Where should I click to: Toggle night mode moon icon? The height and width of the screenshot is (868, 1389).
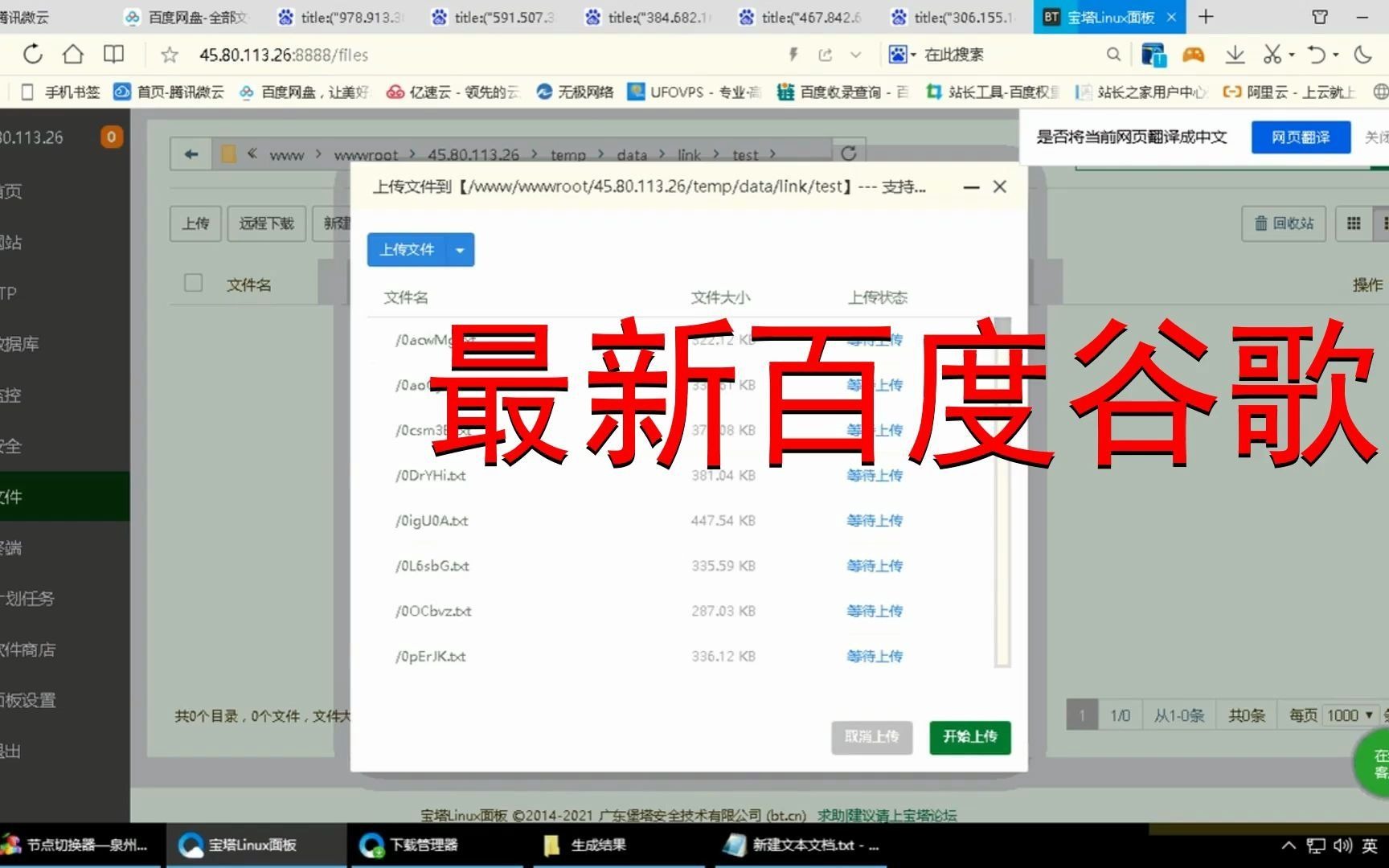1363,55
